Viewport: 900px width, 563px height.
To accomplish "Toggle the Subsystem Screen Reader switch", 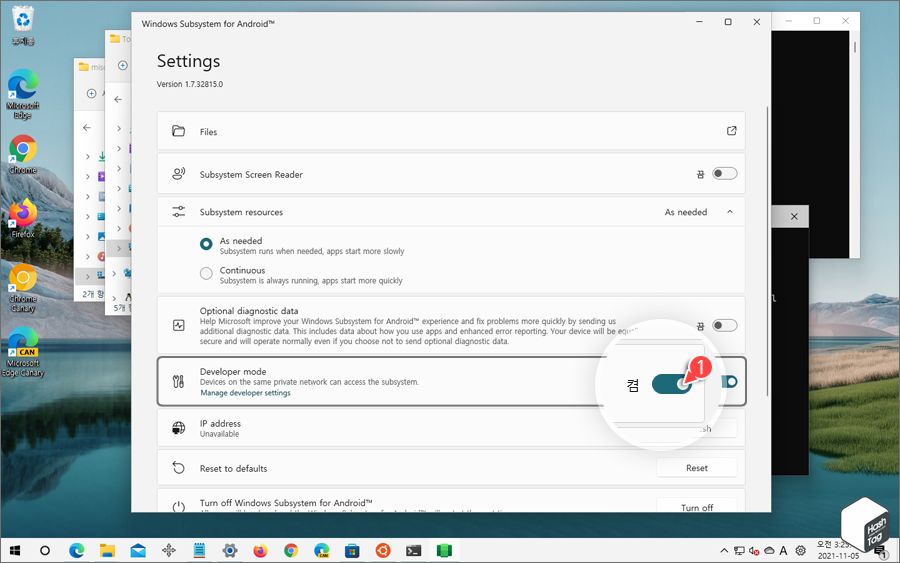I will pyautogui.click(x=724, y=173).
